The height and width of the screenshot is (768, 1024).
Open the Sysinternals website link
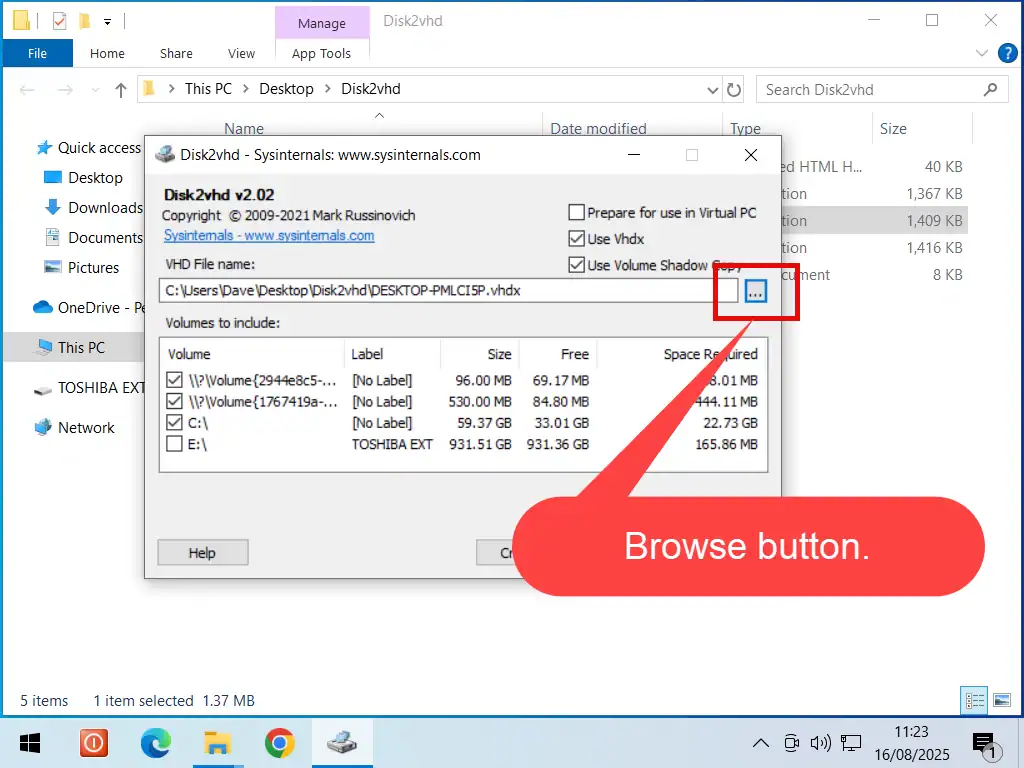pos(268,236)
